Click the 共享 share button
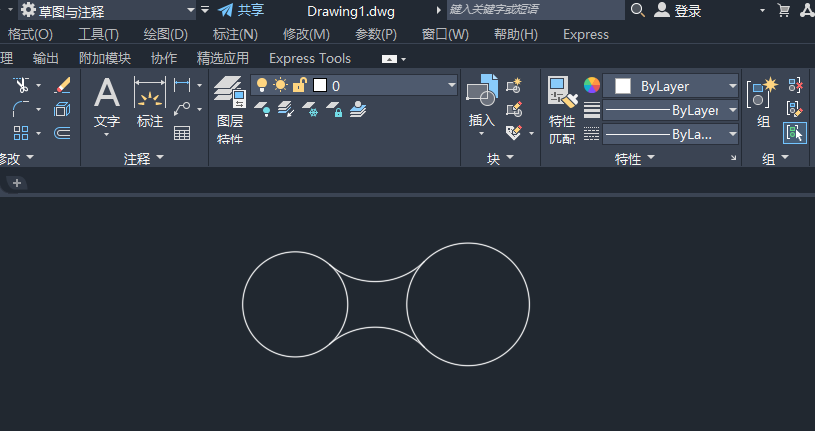 pos(241,10)
